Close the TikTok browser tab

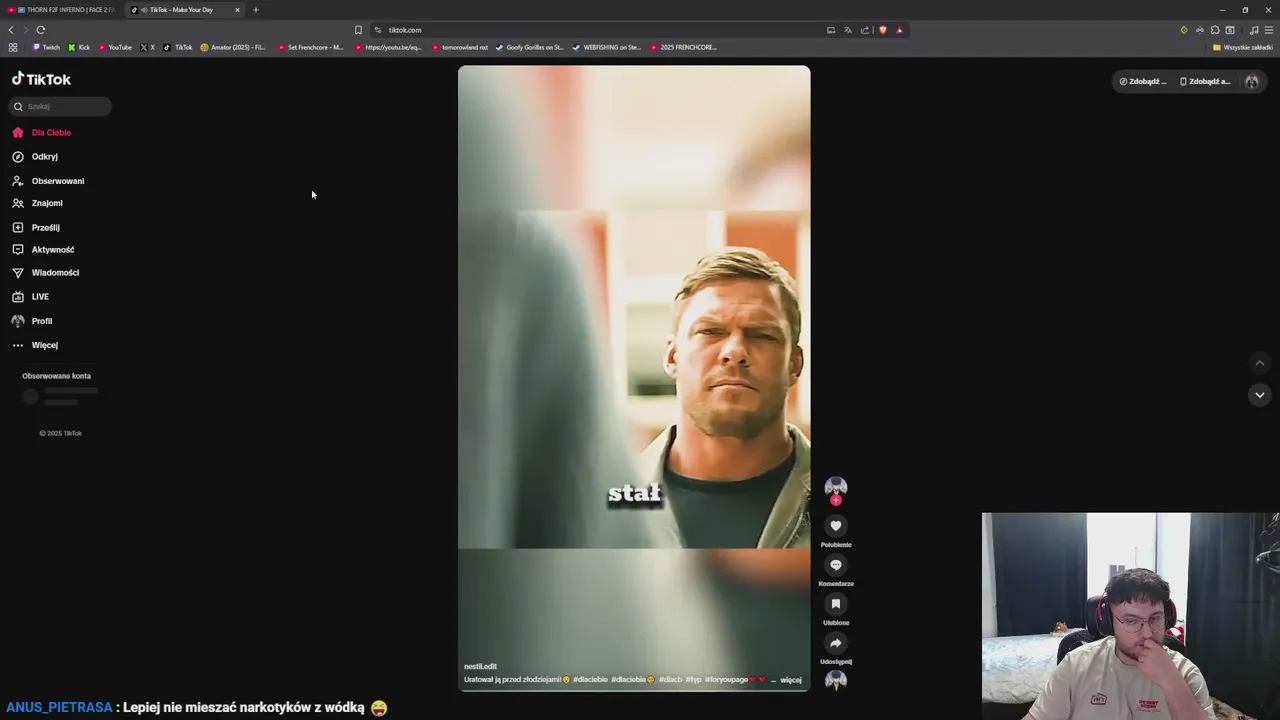(x=237, y=10)
